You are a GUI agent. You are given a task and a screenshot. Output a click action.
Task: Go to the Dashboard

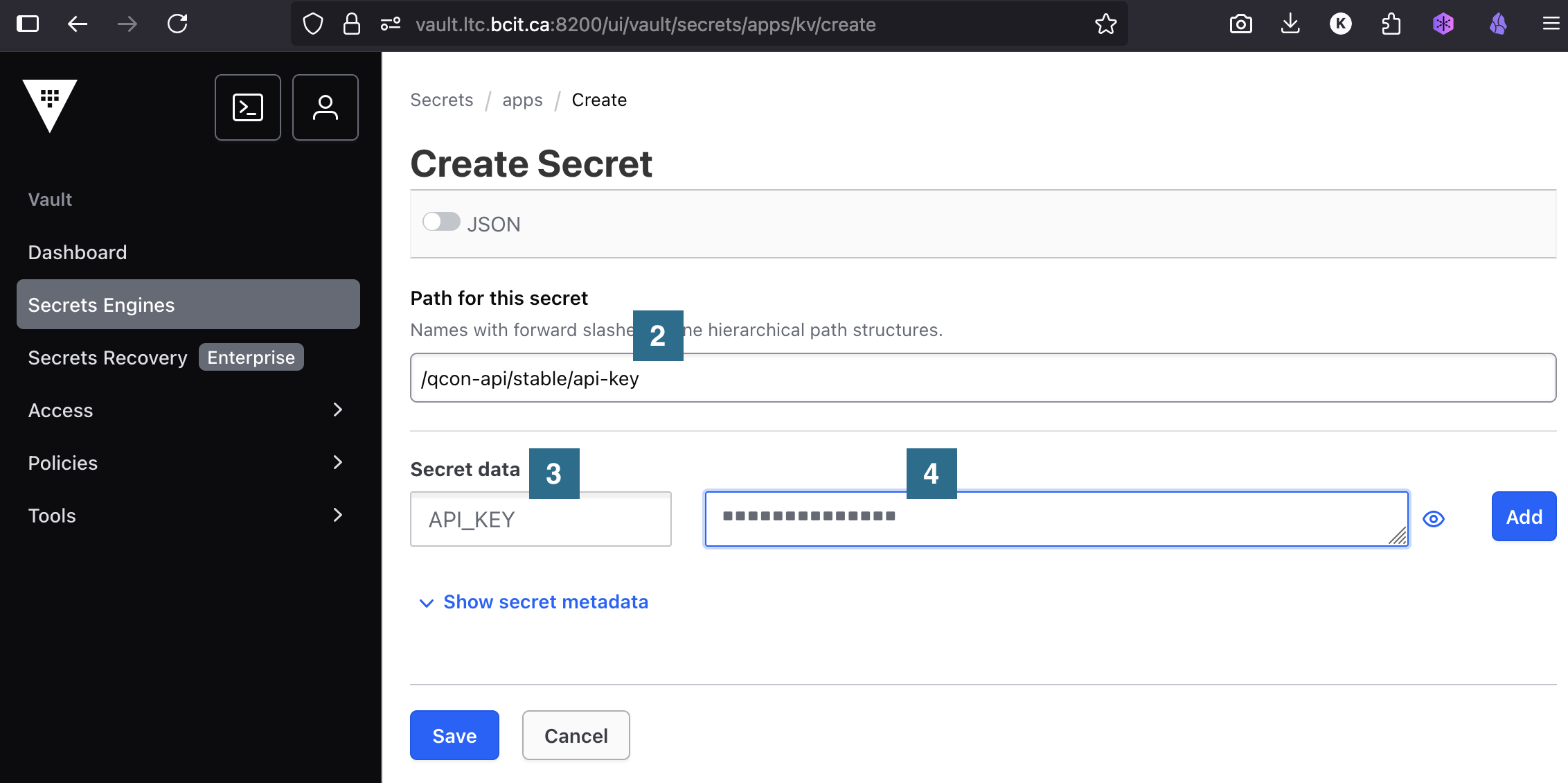click(x=77, y=252)
